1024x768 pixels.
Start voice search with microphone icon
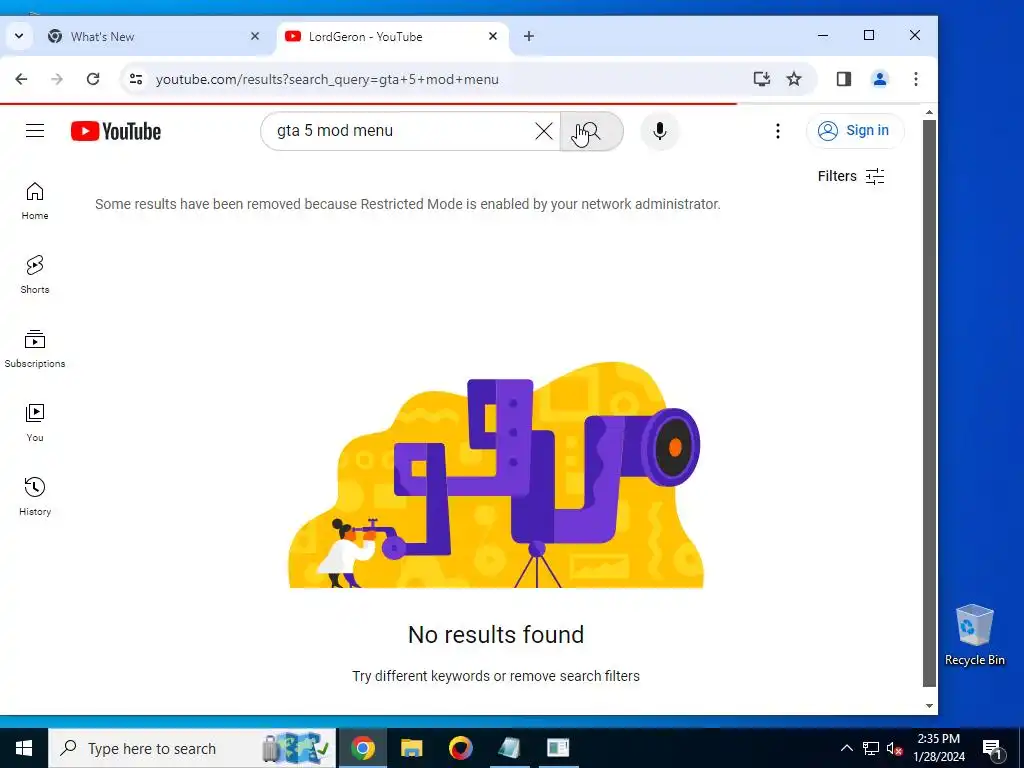coord(660,131)
